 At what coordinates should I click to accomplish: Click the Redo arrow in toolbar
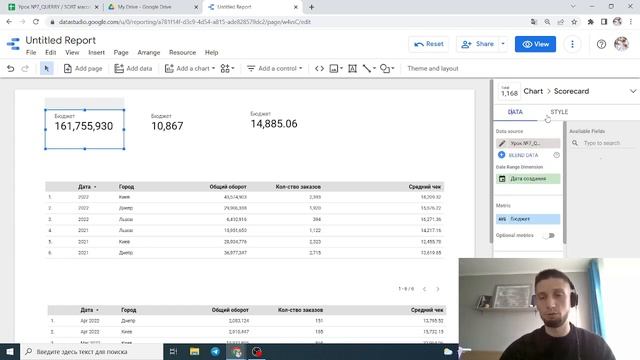(25, 69)
